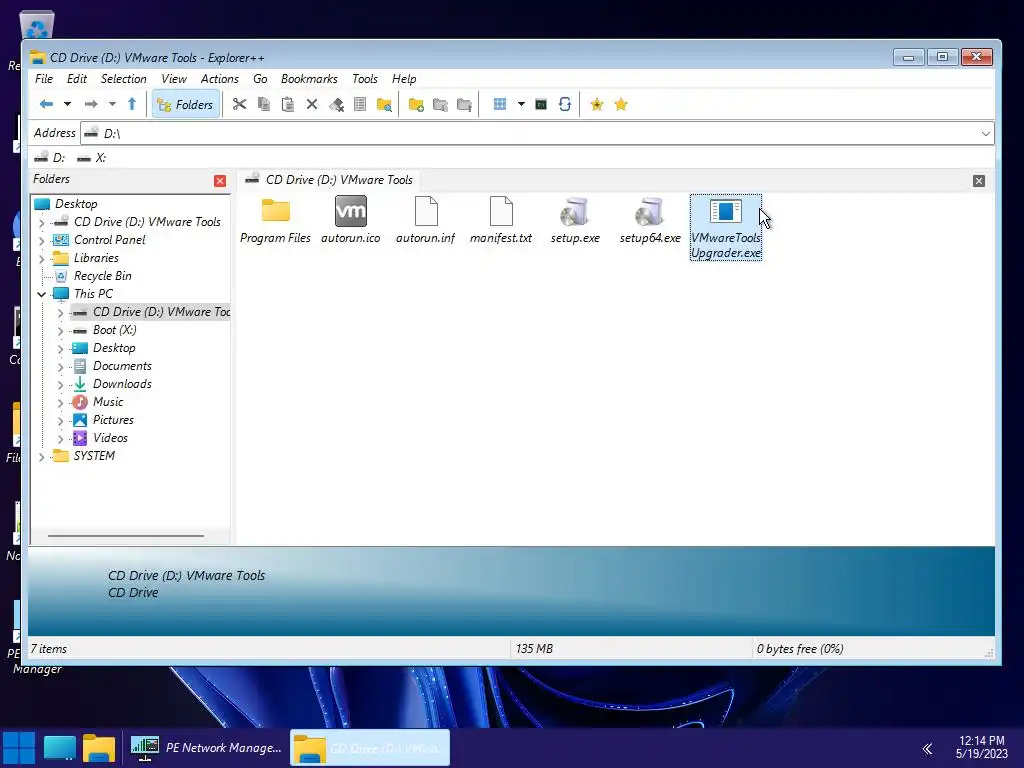Screen dimensions: 1024x768
Task: Open command prompt from the toolbar
Action: coord(541,104)
